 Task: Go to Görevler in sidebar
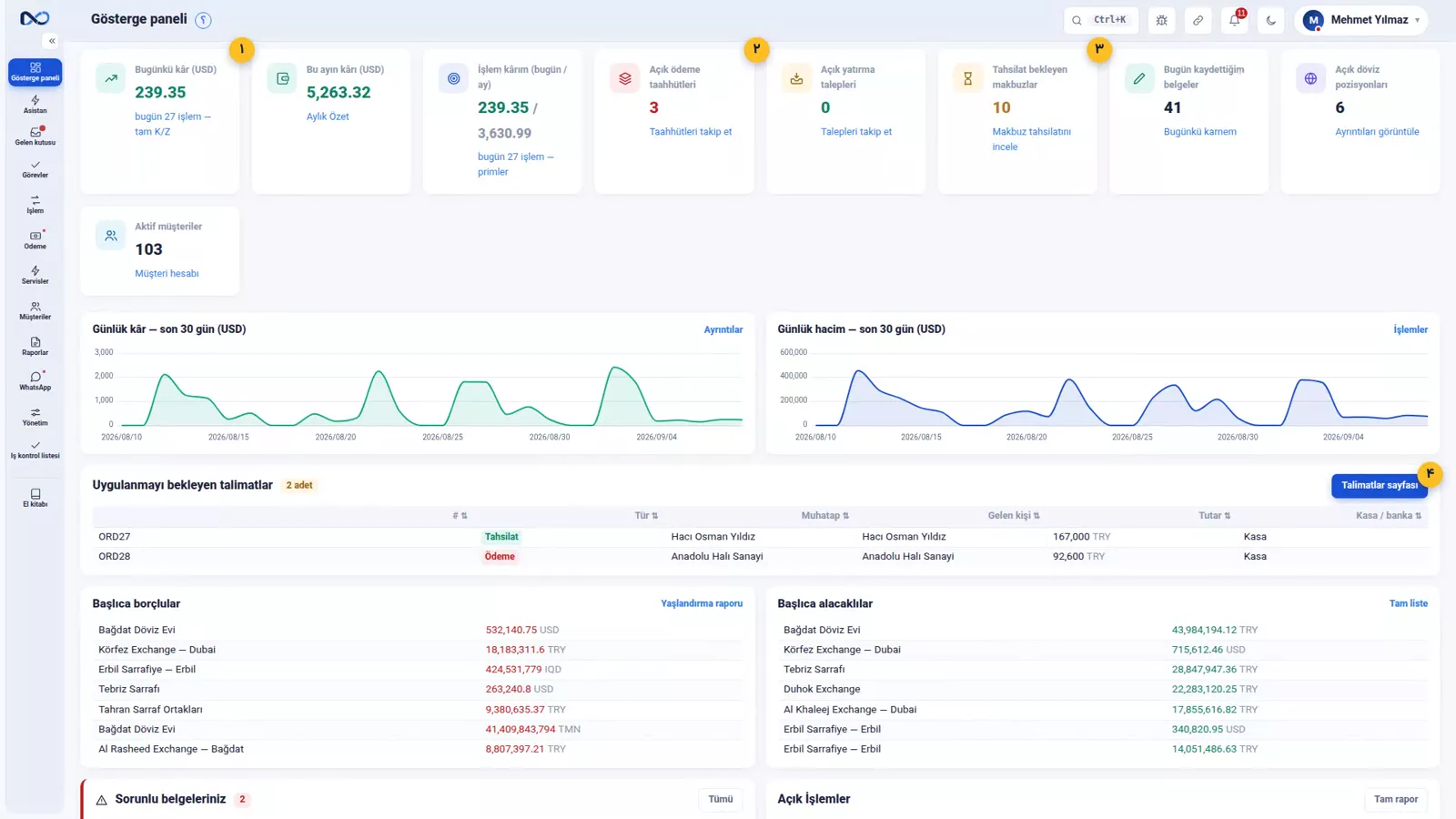pos(35,169)
